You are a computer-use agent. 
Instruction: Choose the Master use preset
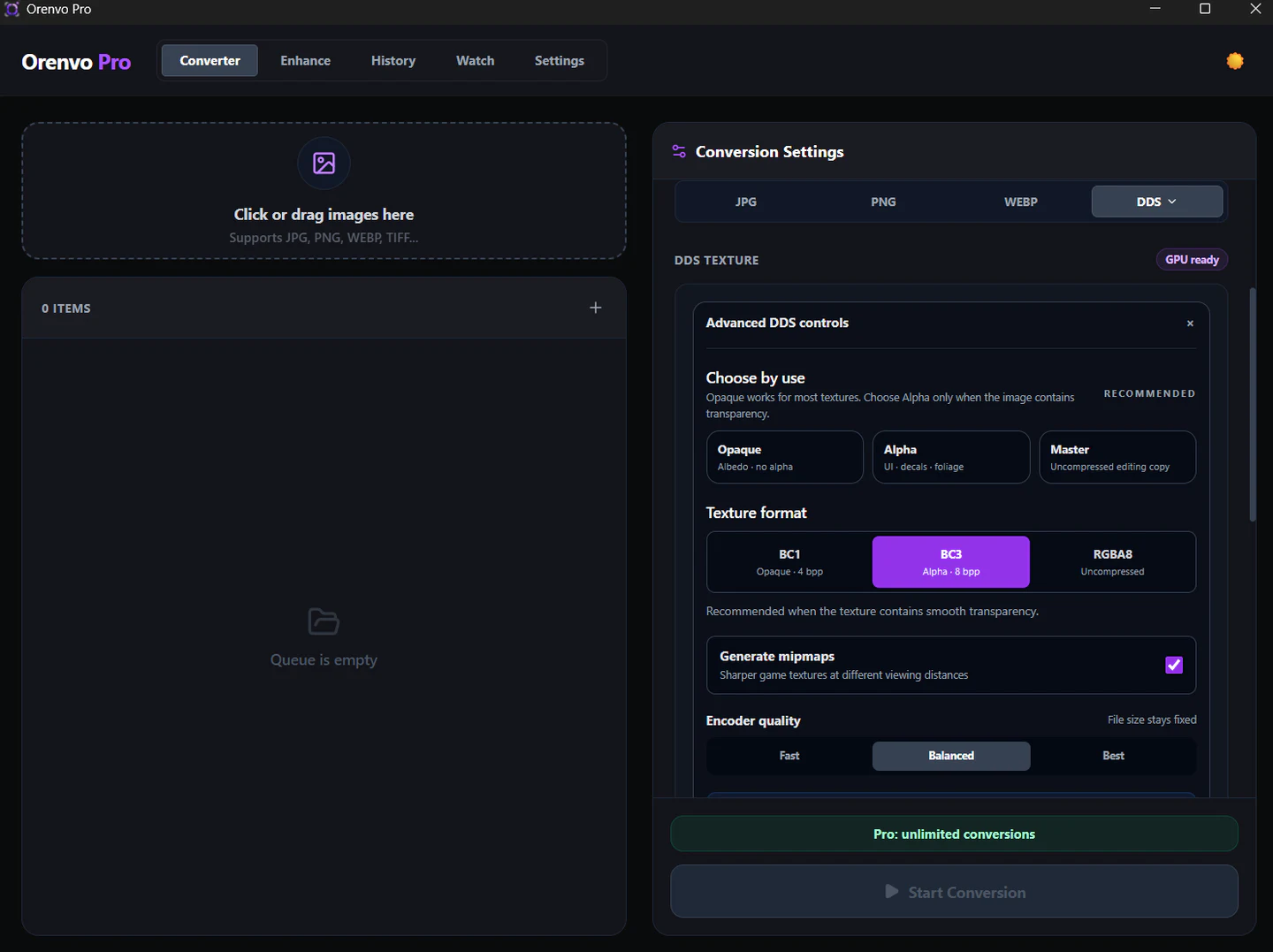coord(1117,457)
